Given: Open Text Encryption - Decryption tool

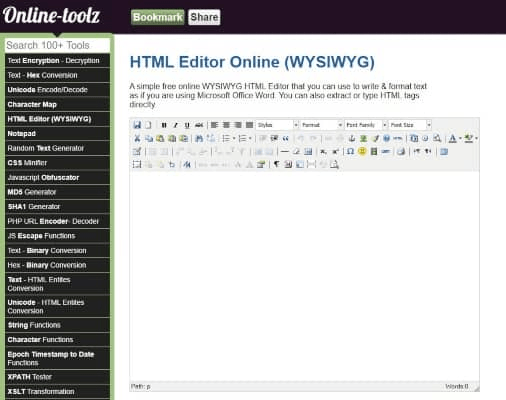Looking at the screenshot, I should (x=57, y=61).
